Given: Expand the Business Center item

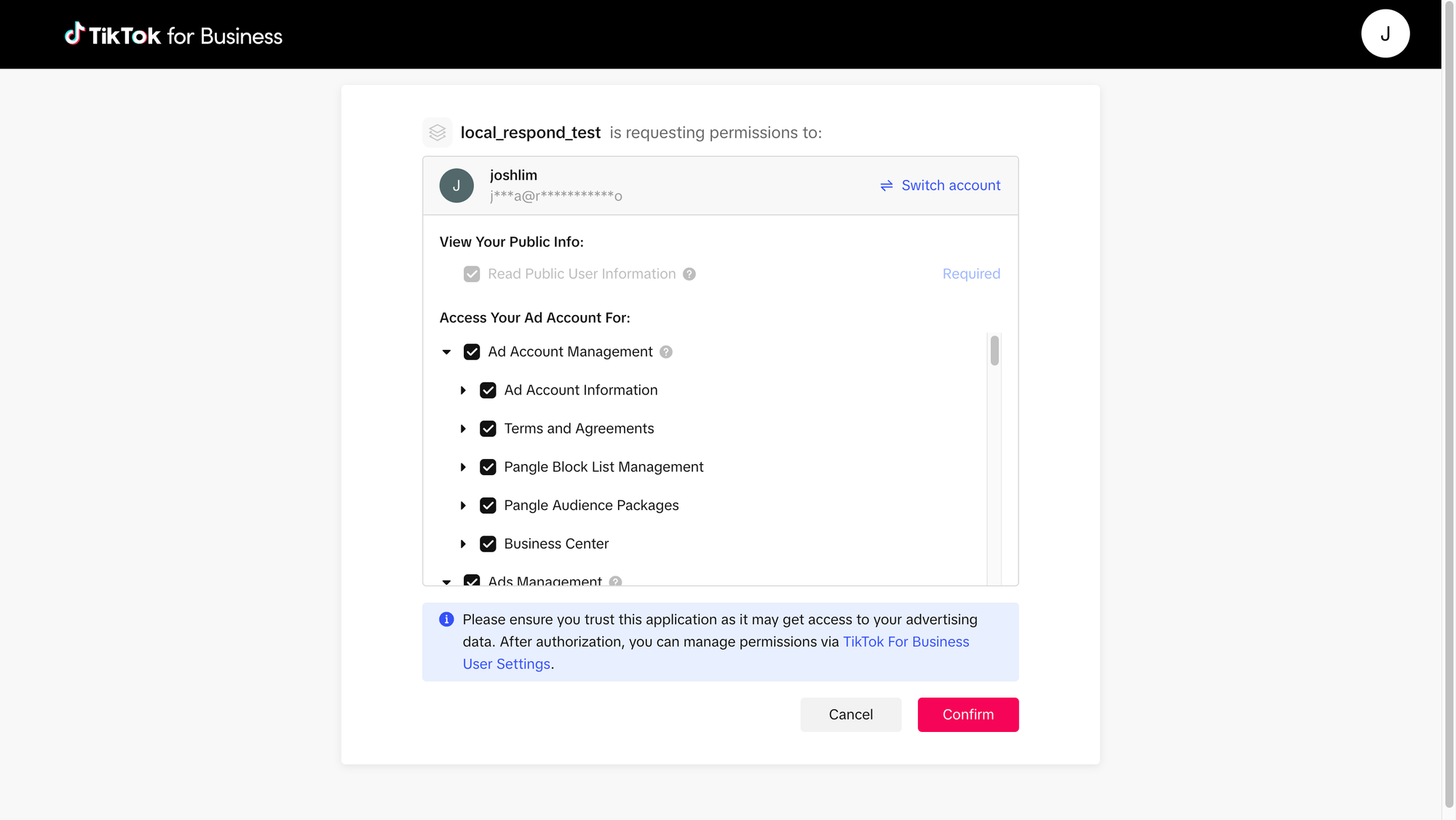Looking at the screenshot, I should coord(463,544).
